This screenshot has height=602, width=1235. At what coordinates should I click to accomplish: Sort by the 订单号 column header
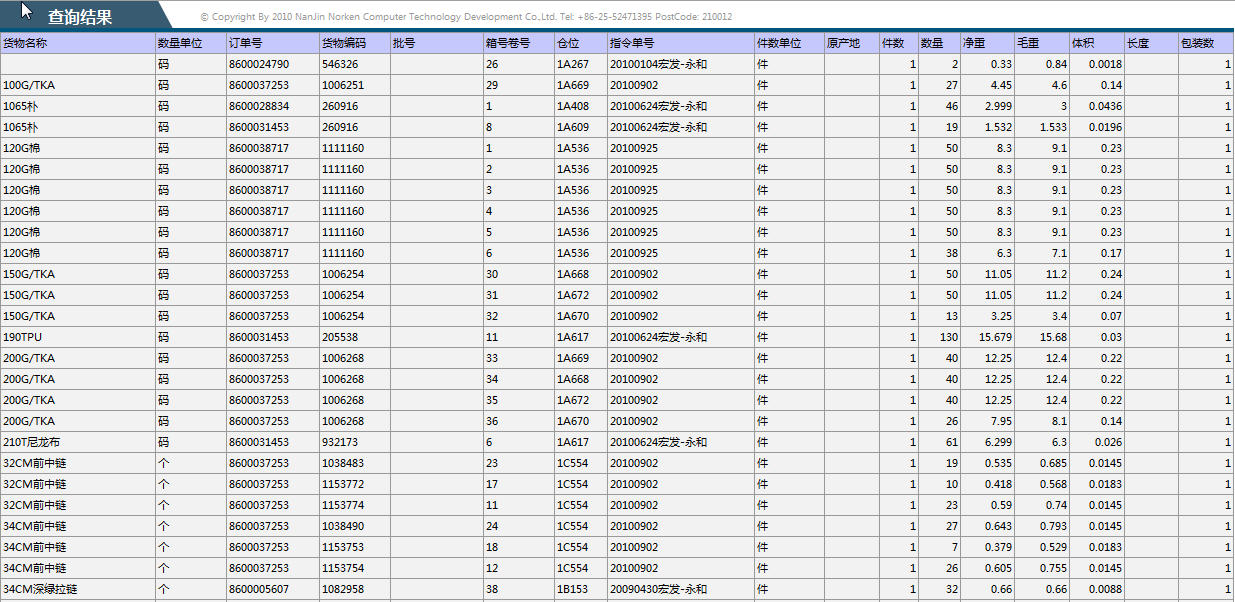click(x=246, y=44)
